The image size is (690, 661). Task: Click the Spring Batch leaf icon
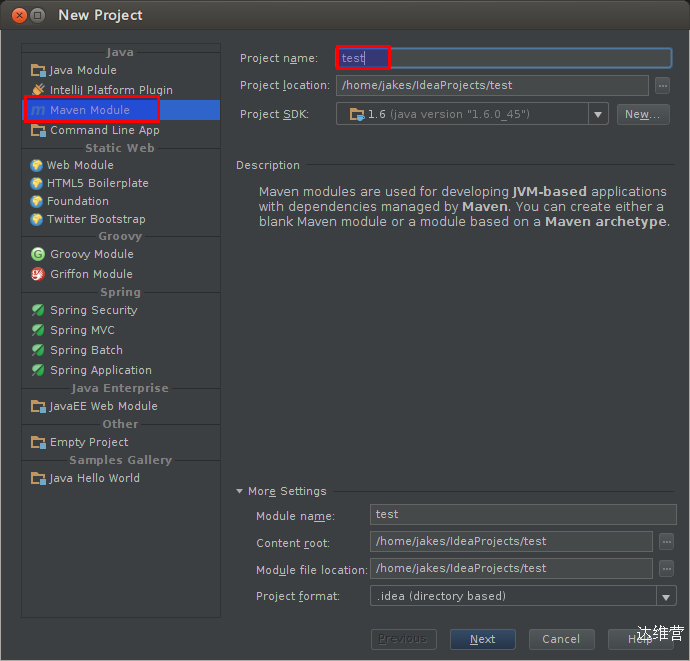point(38,350)
